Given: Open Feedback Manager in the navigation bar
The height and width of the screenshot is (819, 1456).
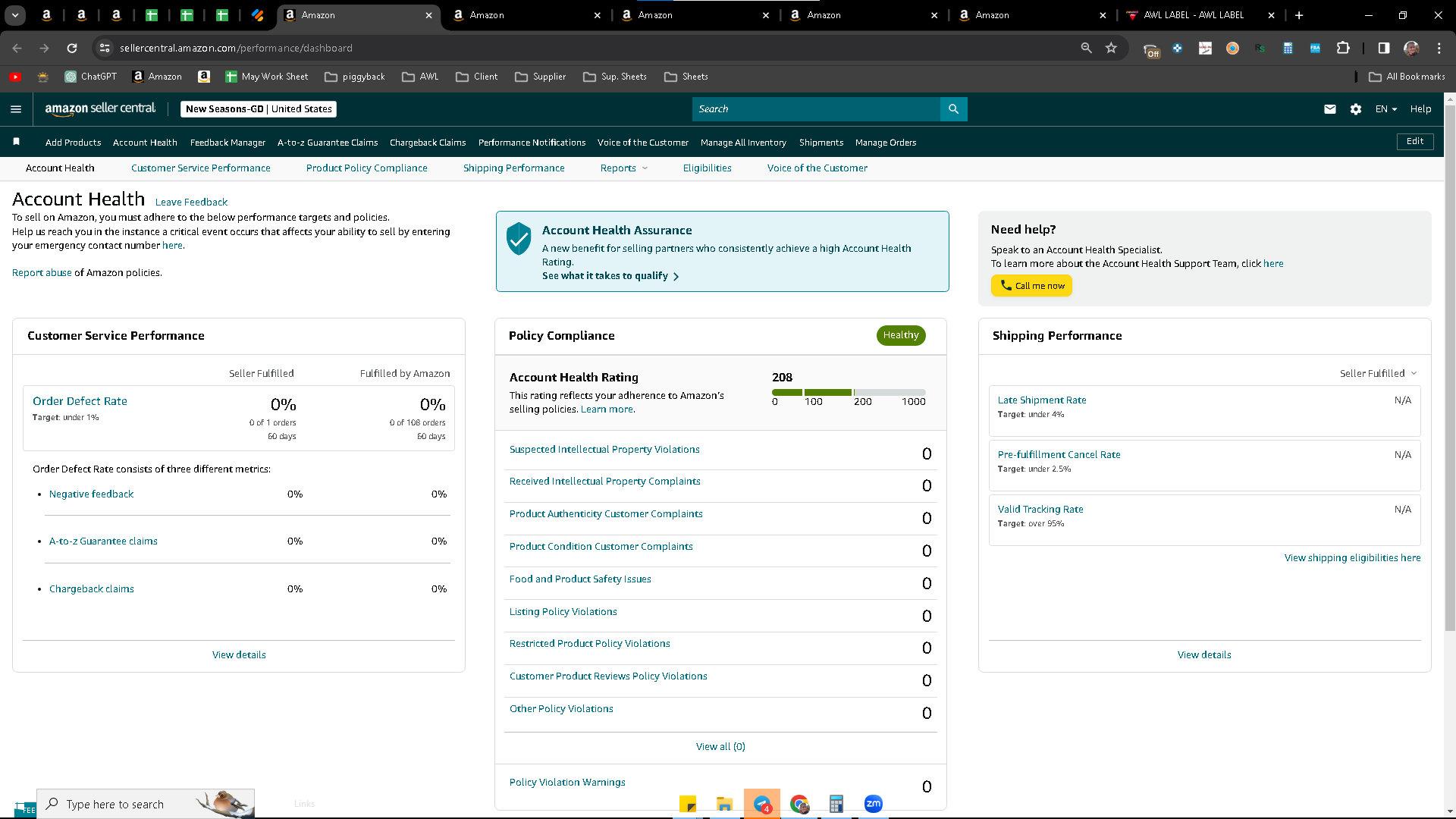Looking at the screenshot, I should click(227, 143).
